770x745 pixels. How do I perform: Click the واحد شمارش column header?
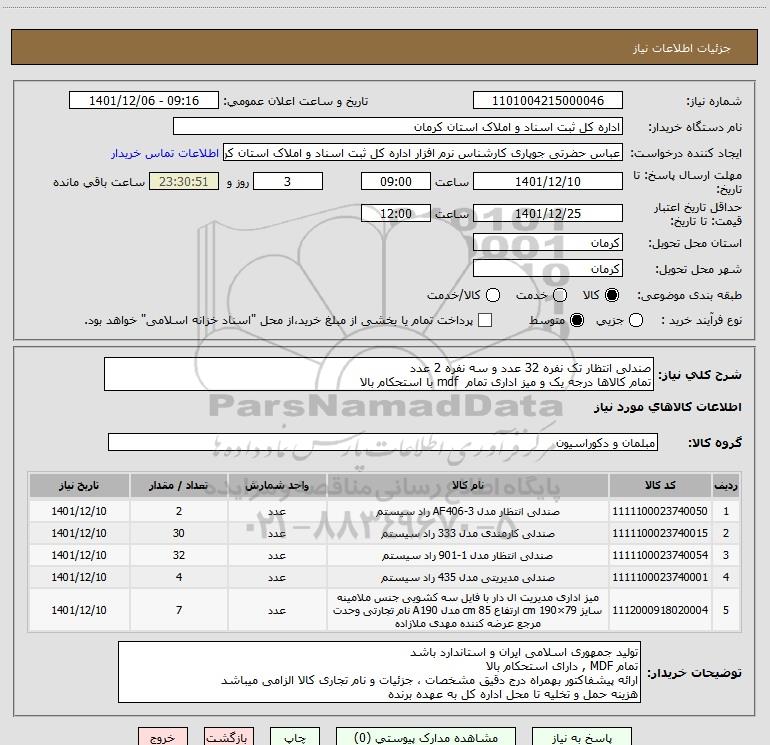pos(277,485)
